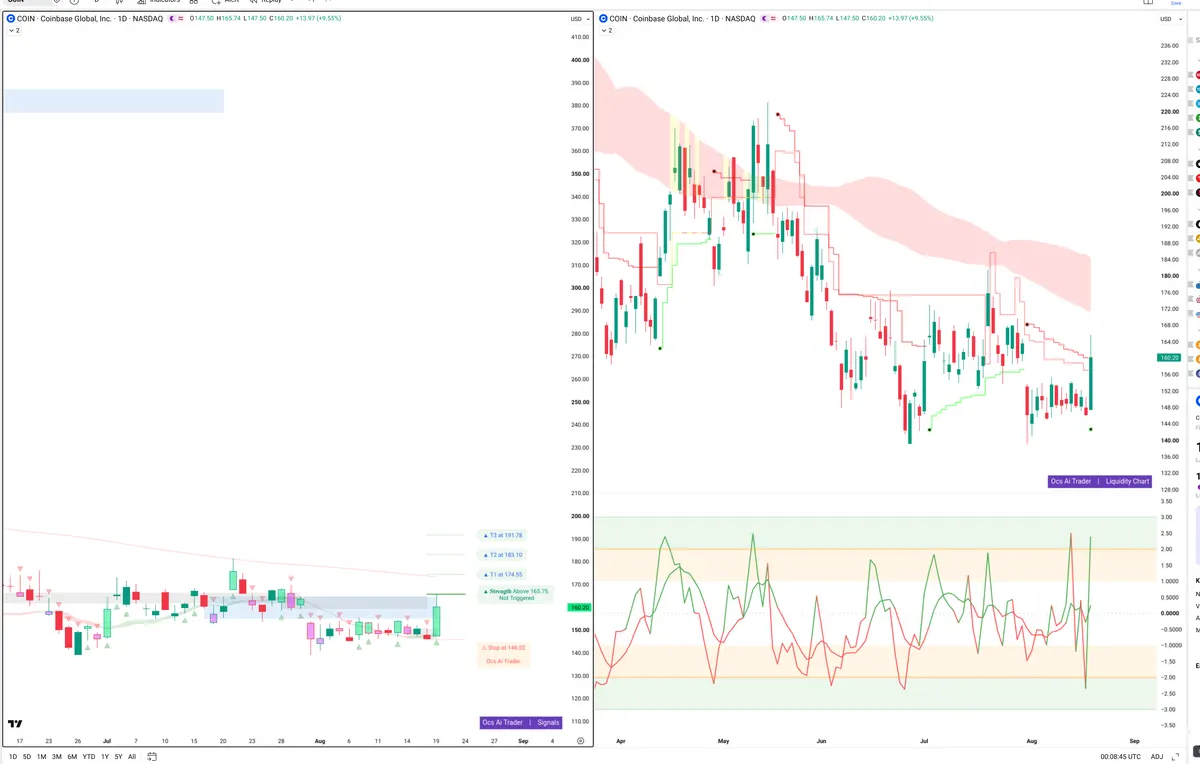Select the 6M time range
This screenshot has width=1200, height=764.
(x=72, y=757)
